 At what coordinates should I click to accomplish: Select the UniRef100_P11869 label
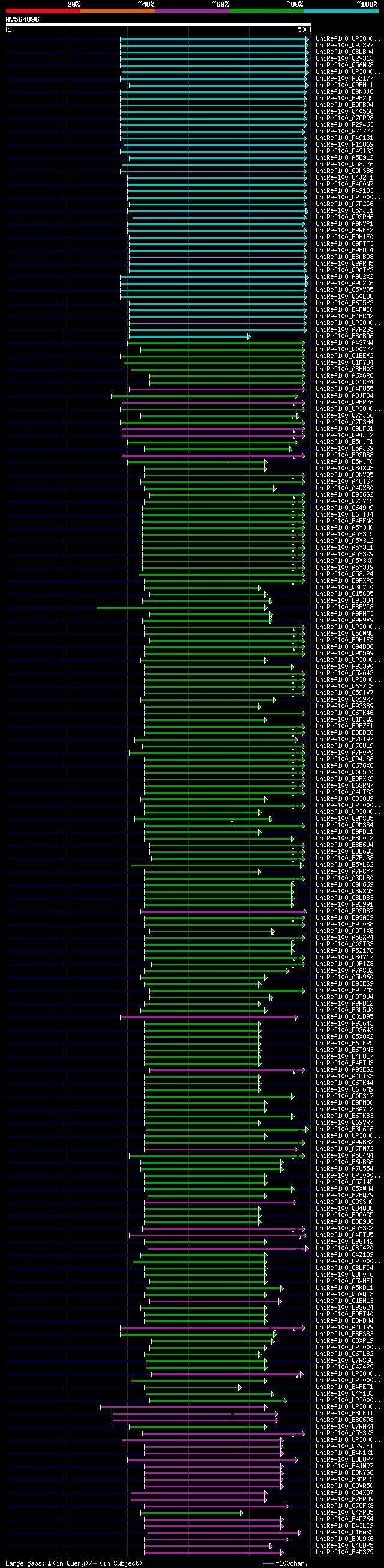click(x=344, y=144)
